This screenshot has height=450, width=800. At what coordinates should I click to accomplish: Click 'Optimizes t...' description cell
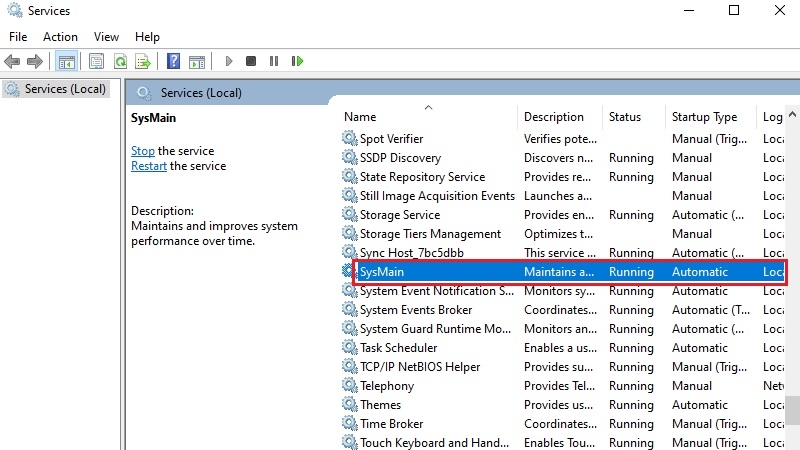pos(558,234)
